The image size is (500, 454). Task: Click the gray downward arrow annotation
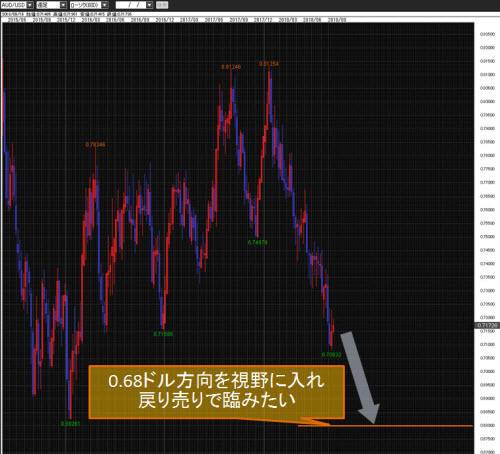point(360,377)
